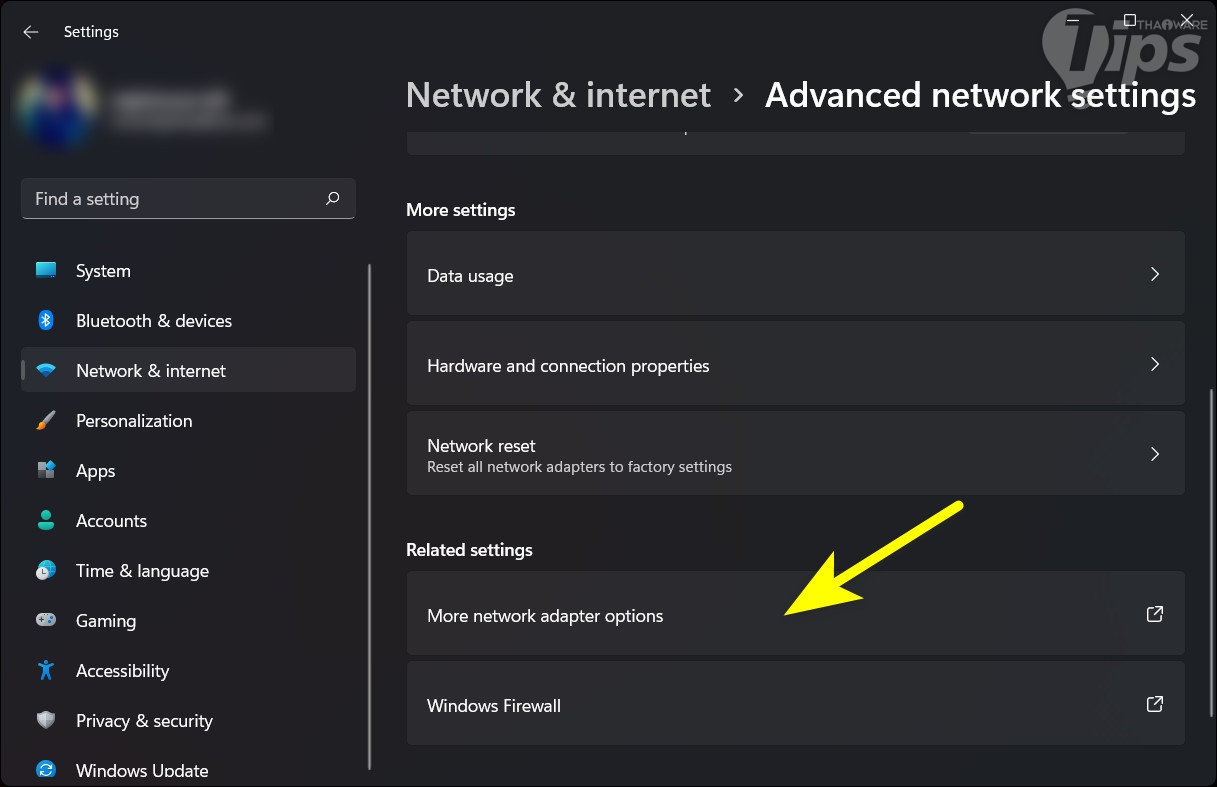The image size is (1217, 787).
Task: Open Privacy & security shield icon
Action: pos(46,721)
